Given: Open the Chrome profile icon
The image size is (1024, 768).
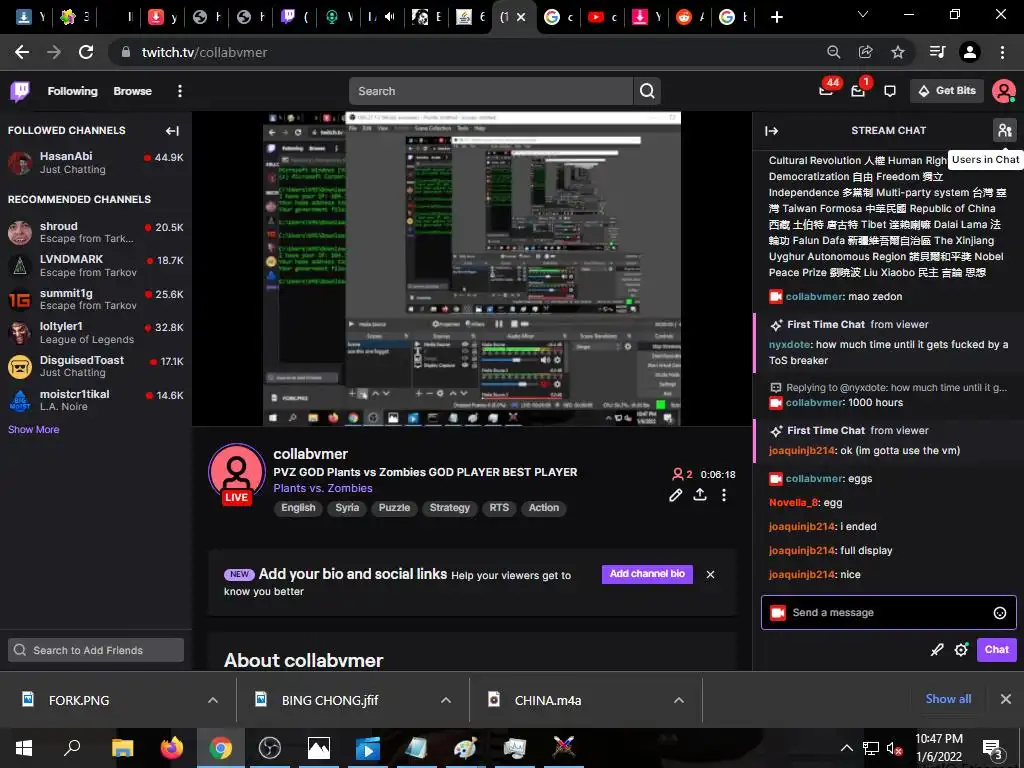Looking at the screenshot, I should coord(970,52).
